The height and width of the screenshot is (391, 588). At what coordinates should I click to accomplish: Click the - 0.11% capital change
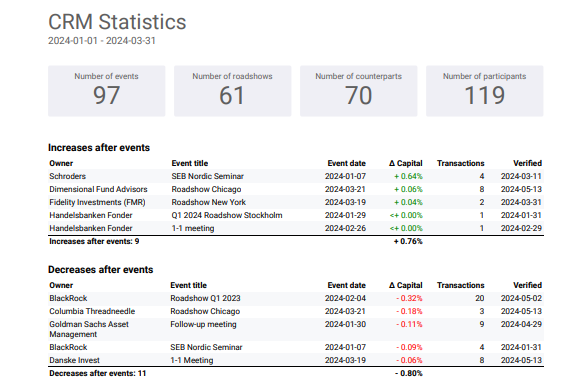(410, 325)
